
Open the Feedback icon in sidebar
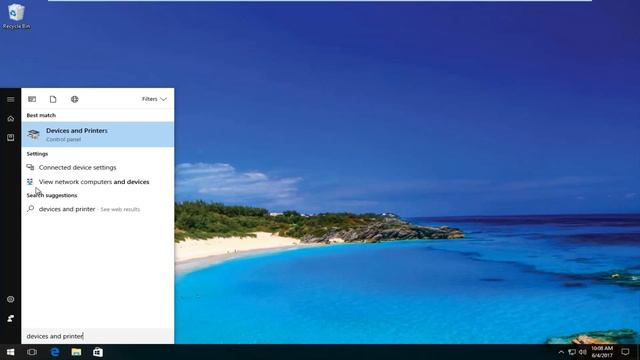[x=11, y=318]
